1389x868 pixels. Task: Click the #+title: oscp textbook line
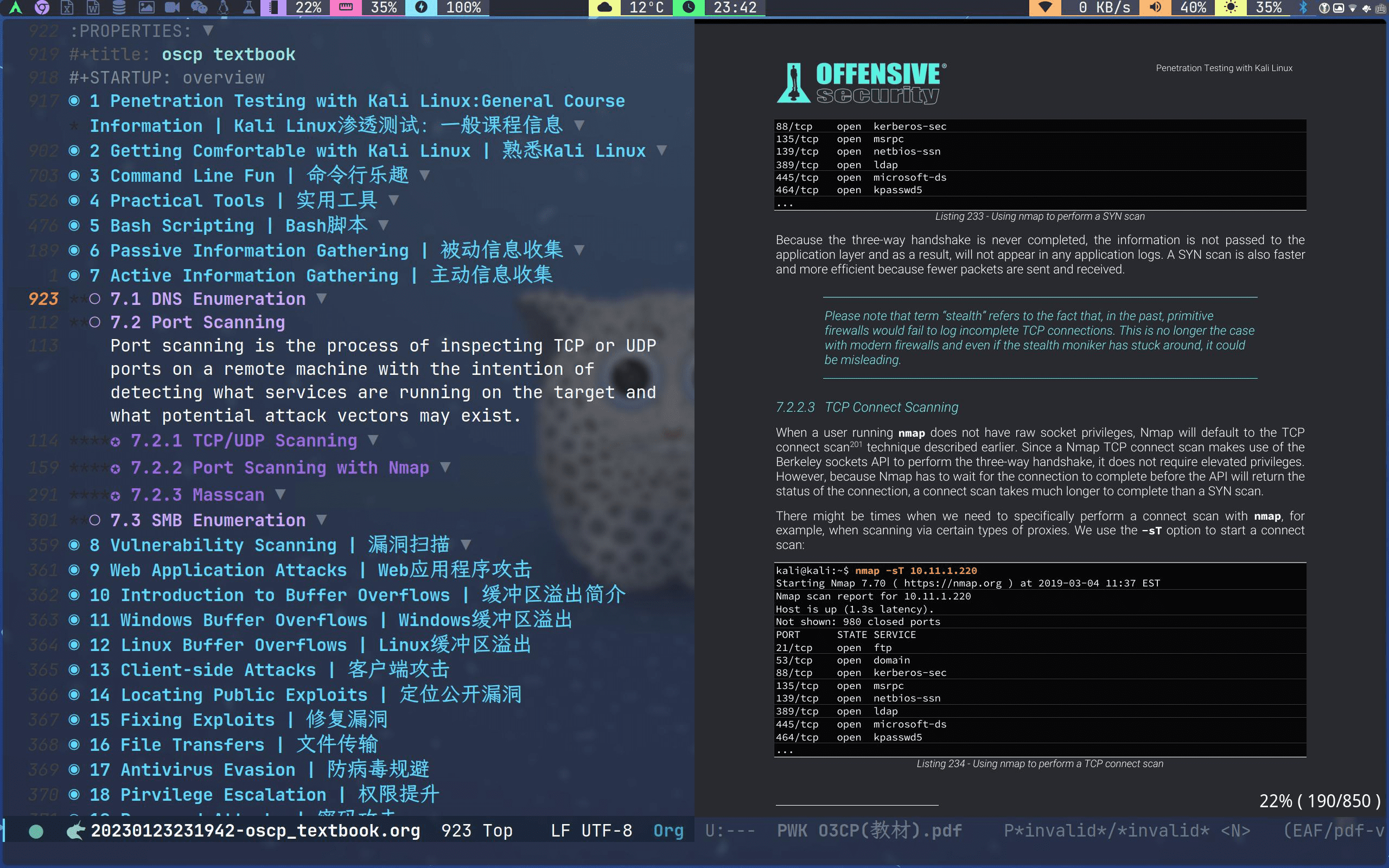tap(182, 54)
